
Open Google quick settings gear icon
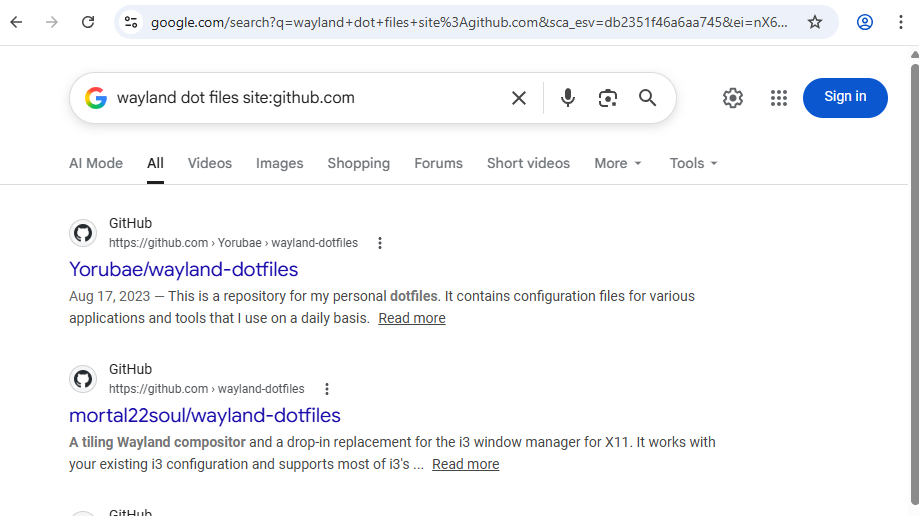tap(733, 97)
